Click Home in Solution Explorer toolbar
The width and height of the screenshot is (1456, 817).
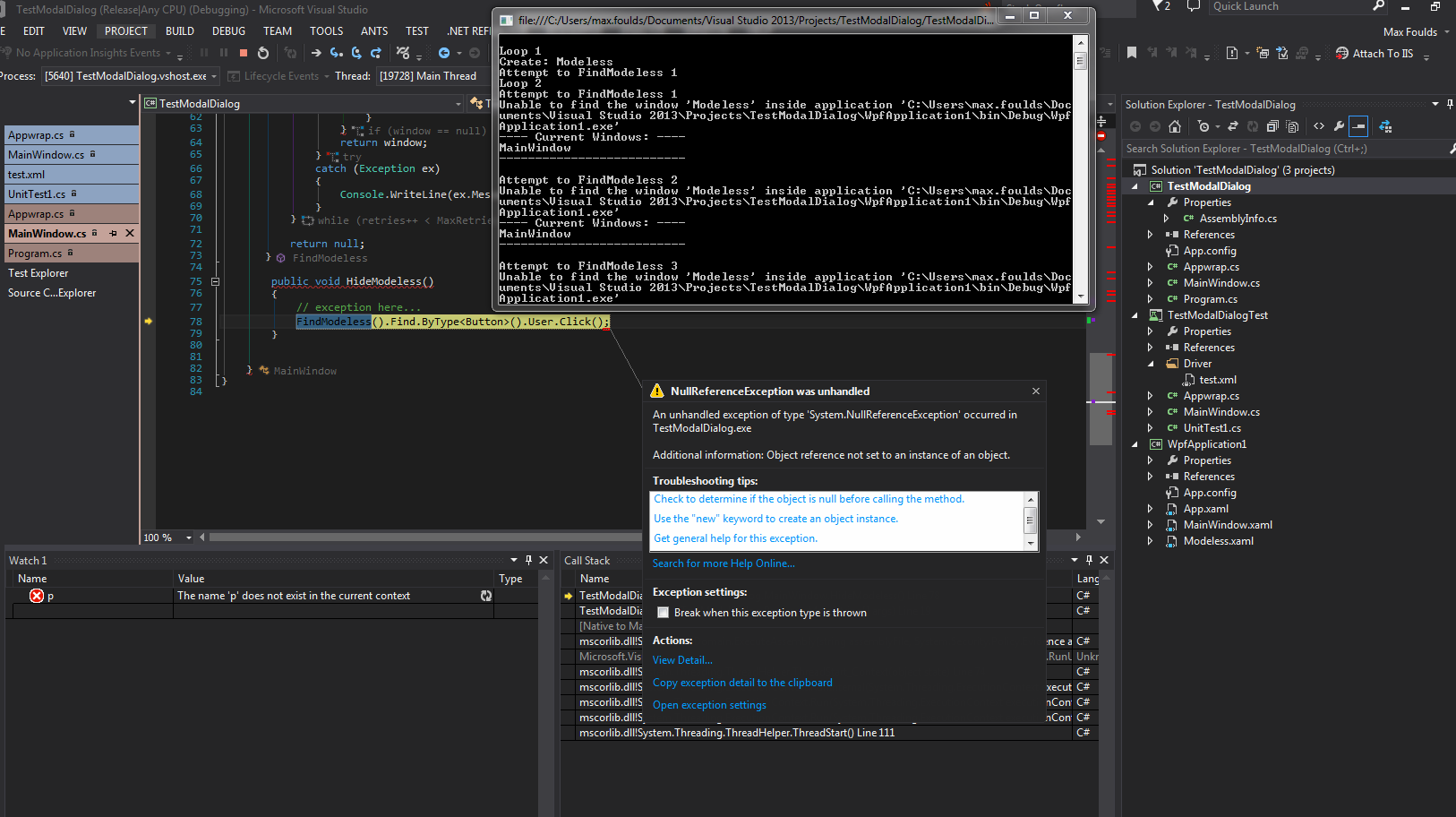1175,126
